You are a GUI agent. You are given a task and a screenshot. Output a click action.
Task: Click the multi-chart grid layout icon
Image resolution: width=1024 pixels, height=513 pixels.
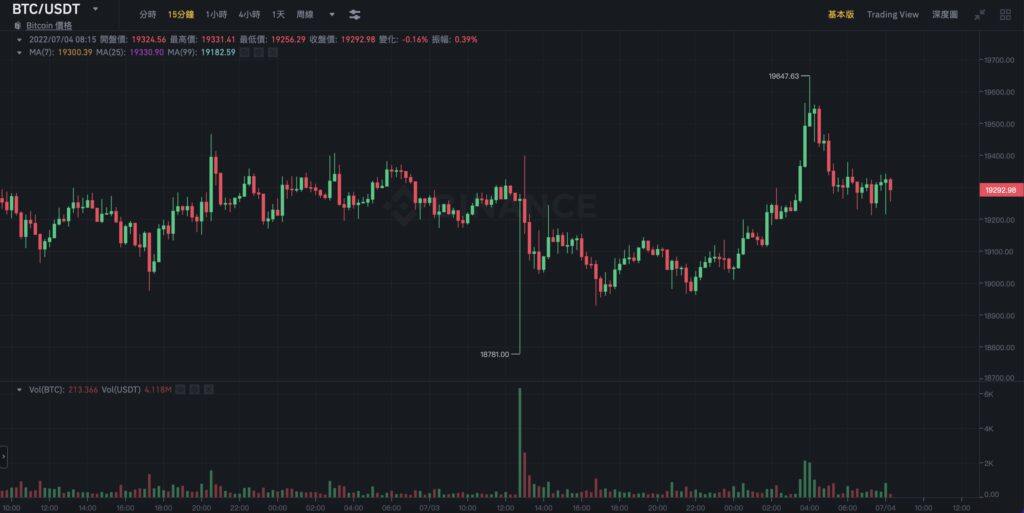(x=1004, y=15)
